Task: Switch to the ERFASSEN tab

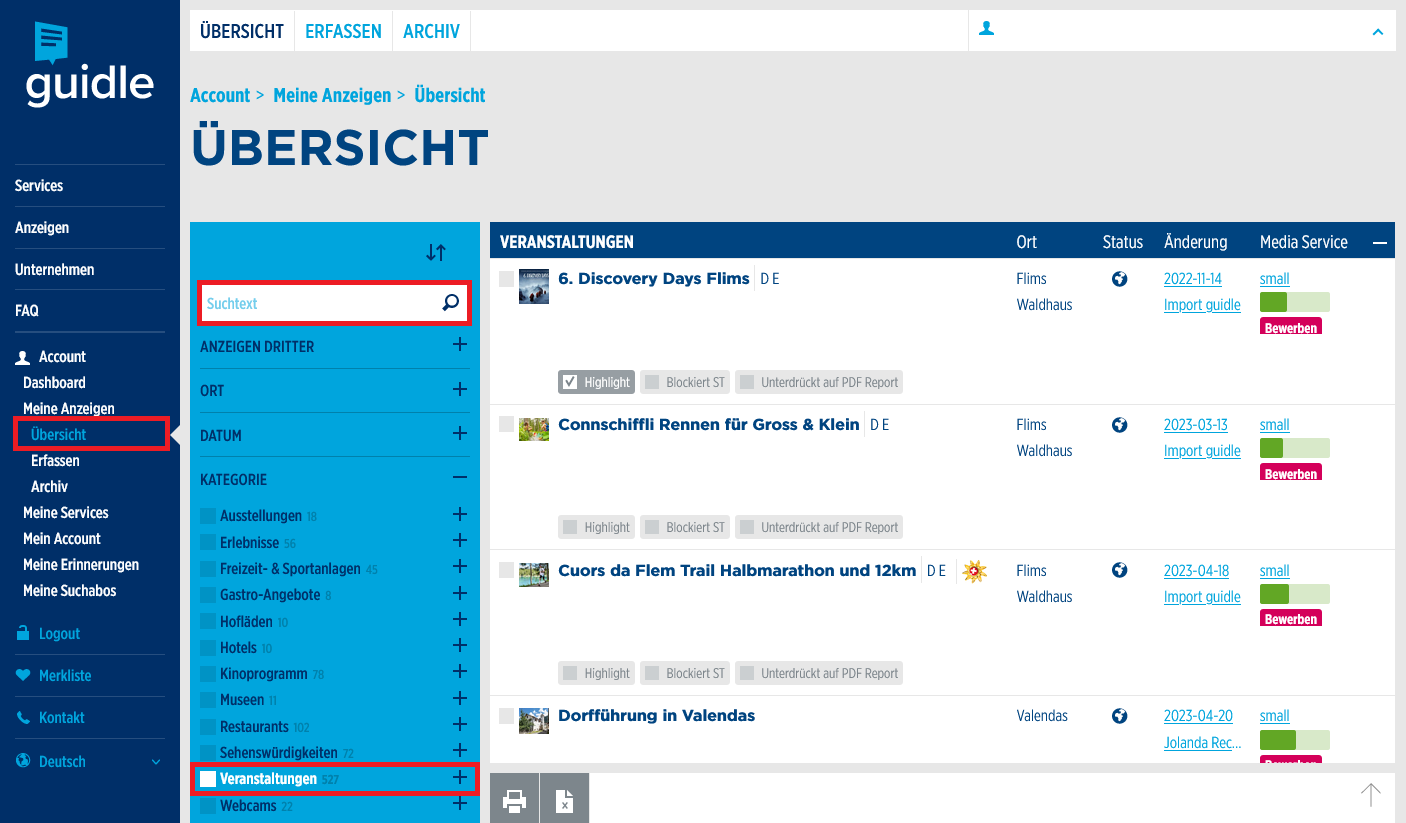Action: pos(343,31)
